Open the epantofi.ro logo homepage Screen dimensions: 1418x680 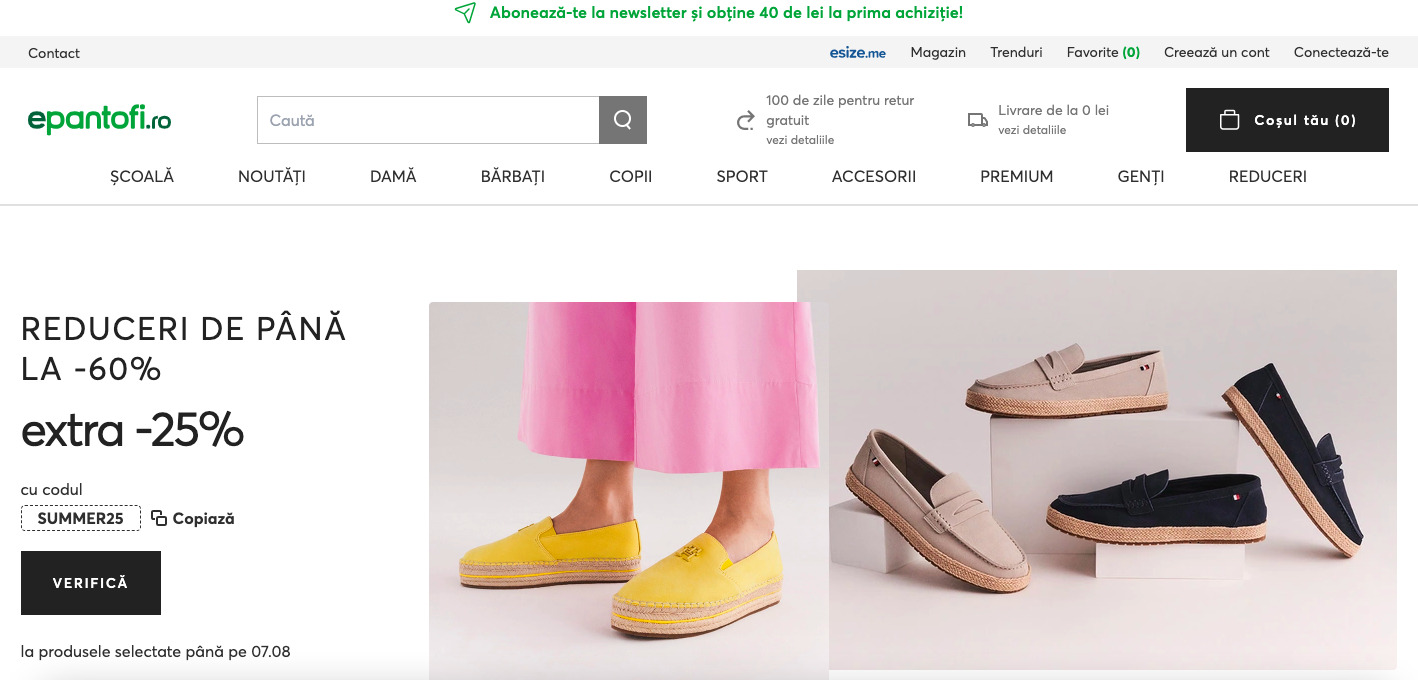[x=99, y=120]
